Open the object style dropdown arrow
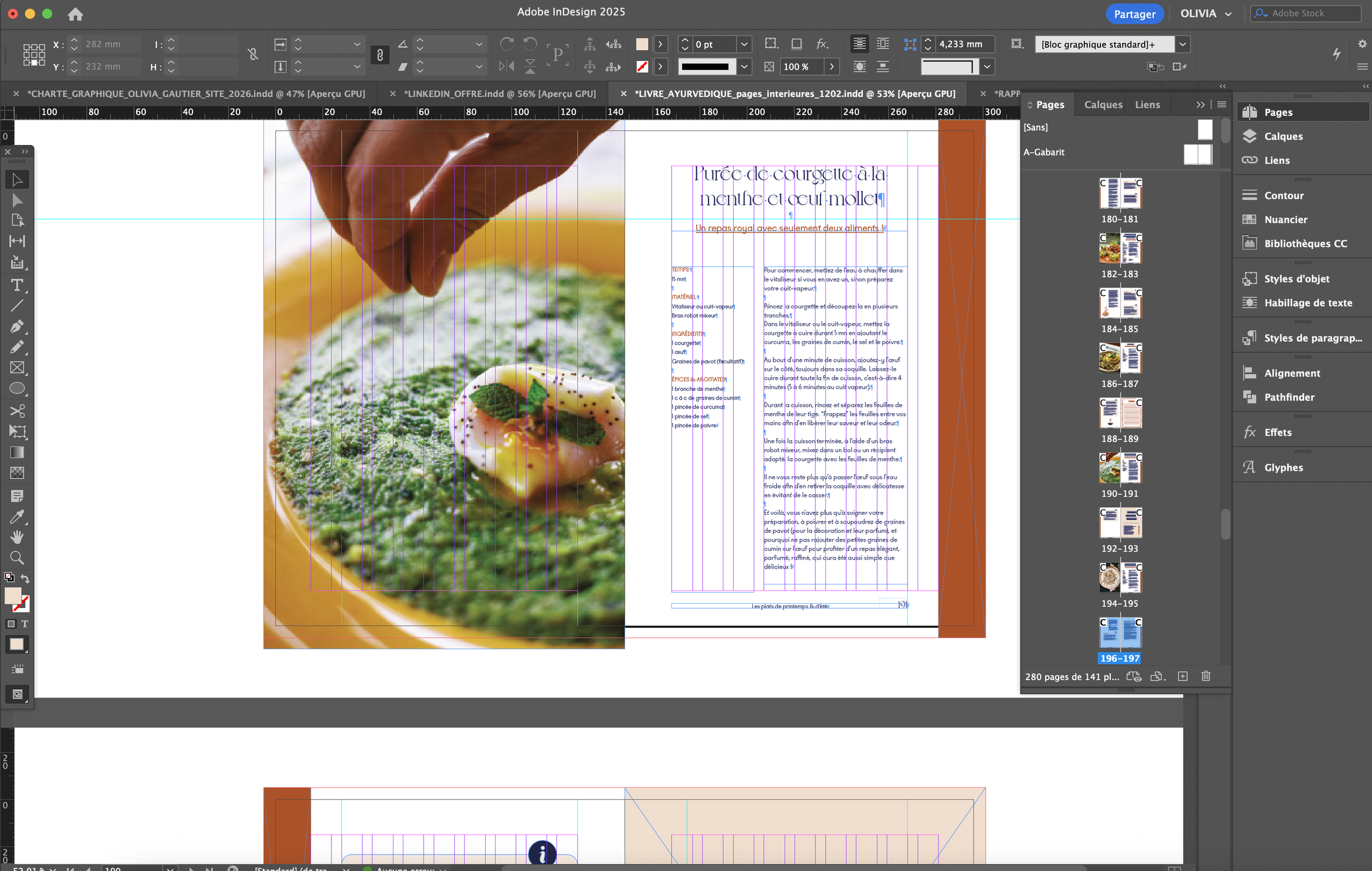1372x871 pixels. pyautogui.click(x=1183, y=44)
